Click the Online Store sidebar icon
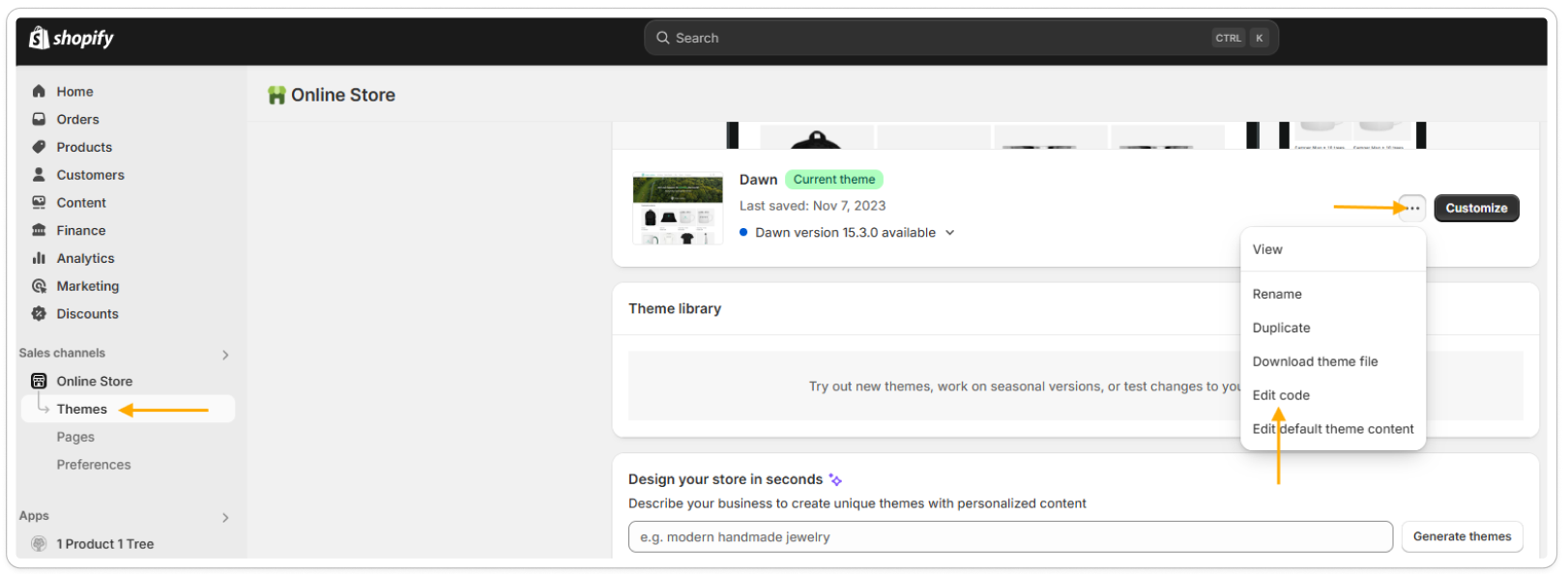 [39, 381]
